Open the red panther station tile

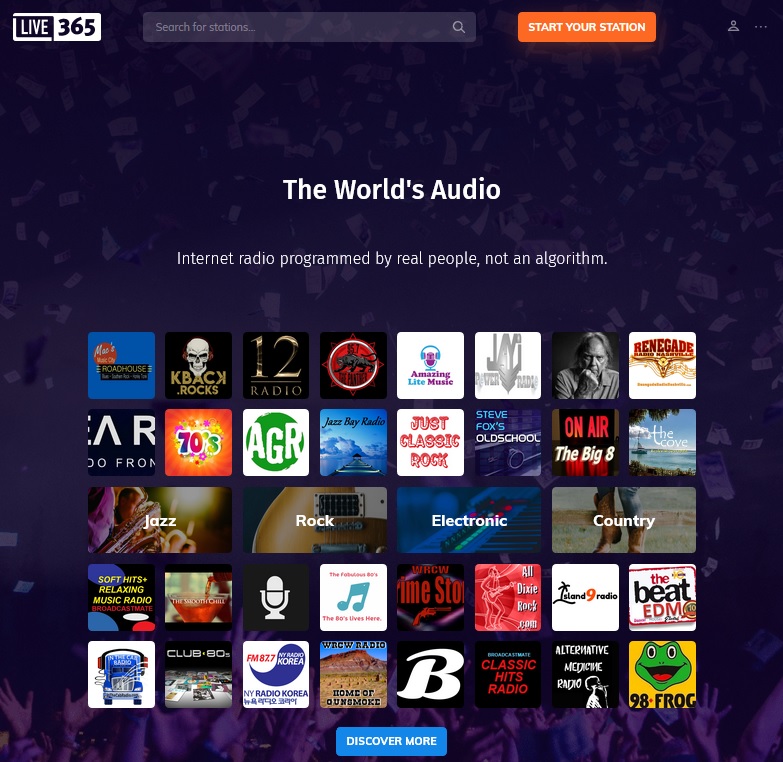(x=353, y=366)
